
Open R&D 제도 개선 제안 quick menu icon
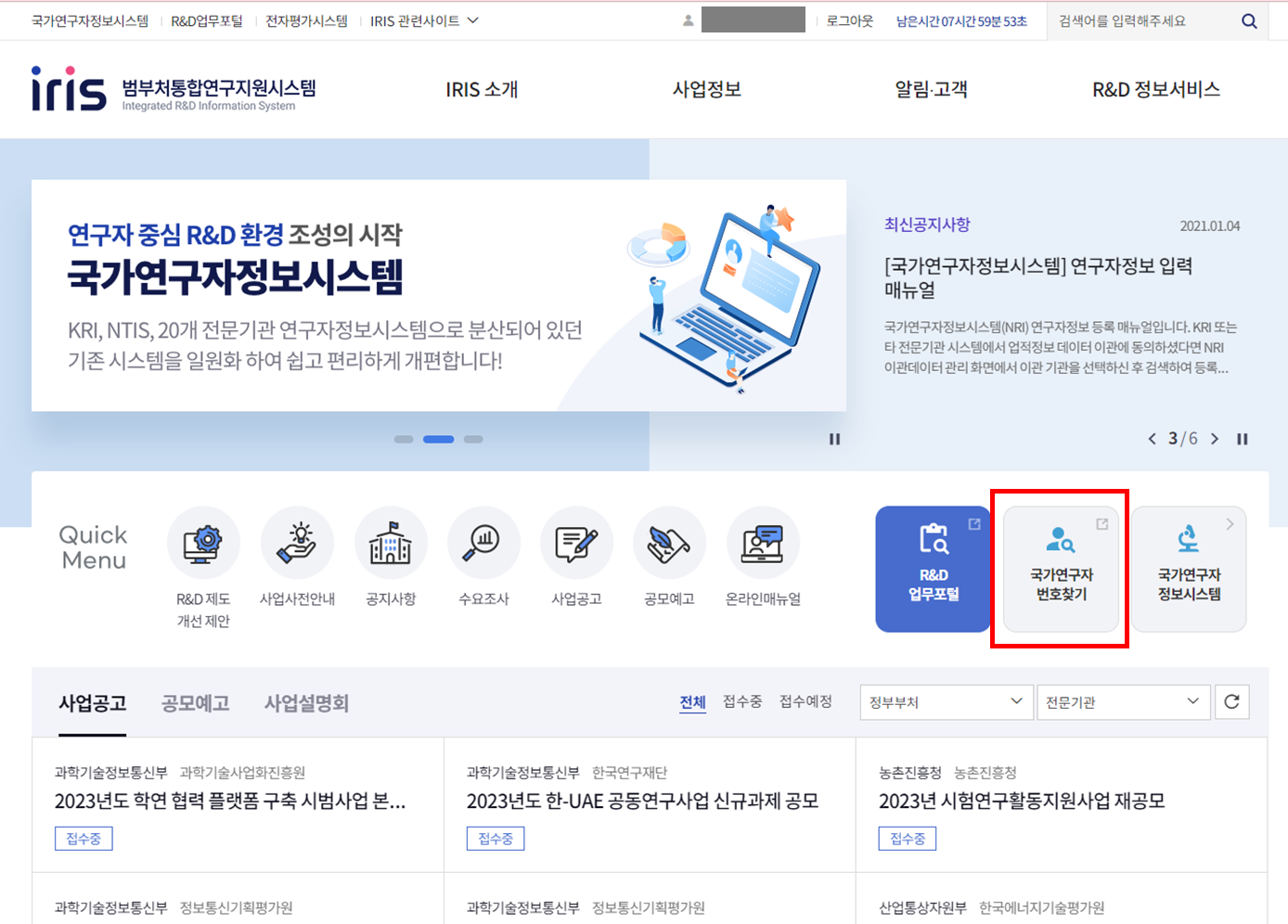click(203, 542)
